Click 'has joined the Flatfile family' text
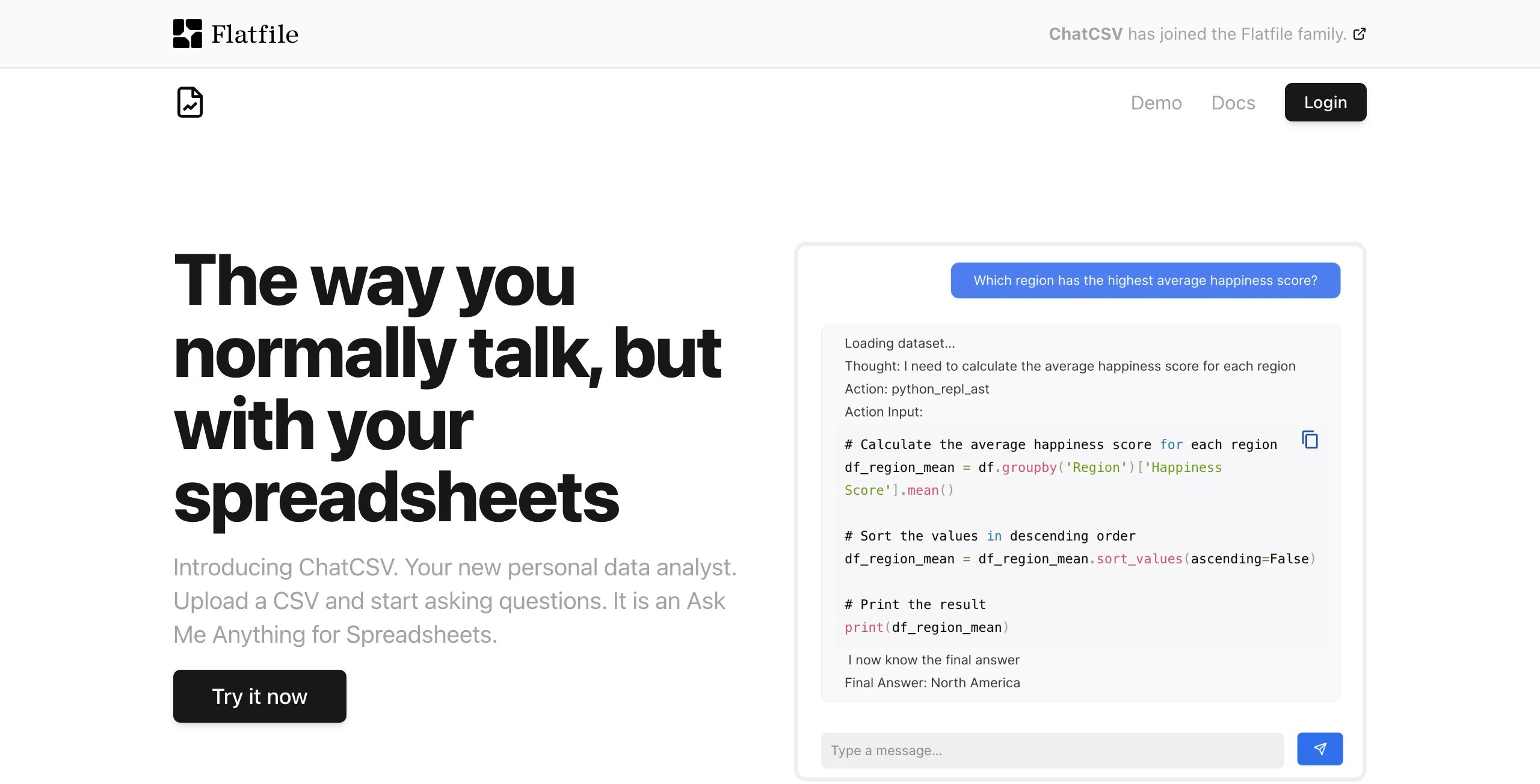Viewport: 1540px width, 784px height. click(1236, 34)
